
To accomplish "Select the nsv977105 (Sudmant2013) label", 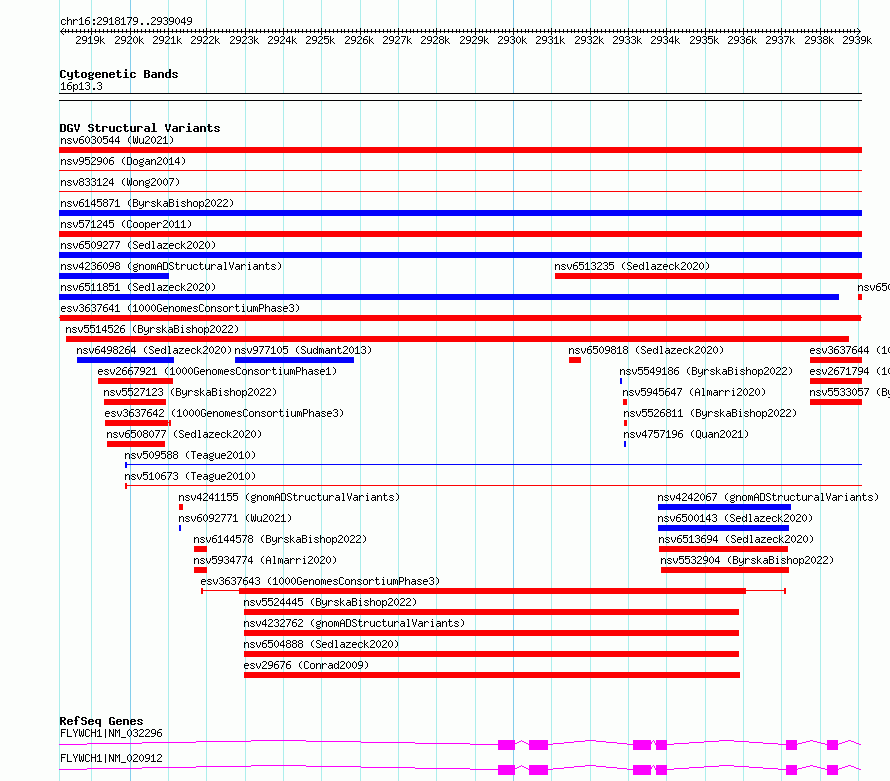I will pyautogui.click(x=303, y=350).
